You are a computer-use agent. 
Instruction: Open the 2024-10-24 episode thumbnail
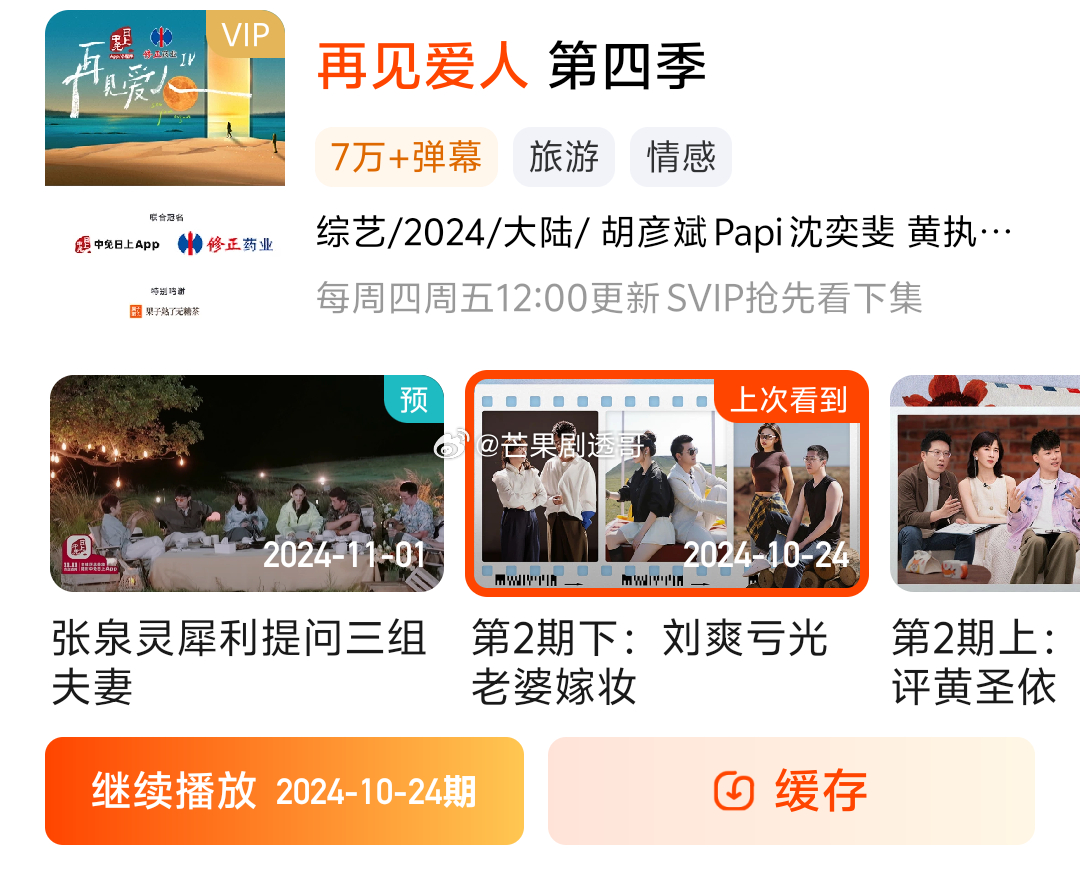coord(667,483)
